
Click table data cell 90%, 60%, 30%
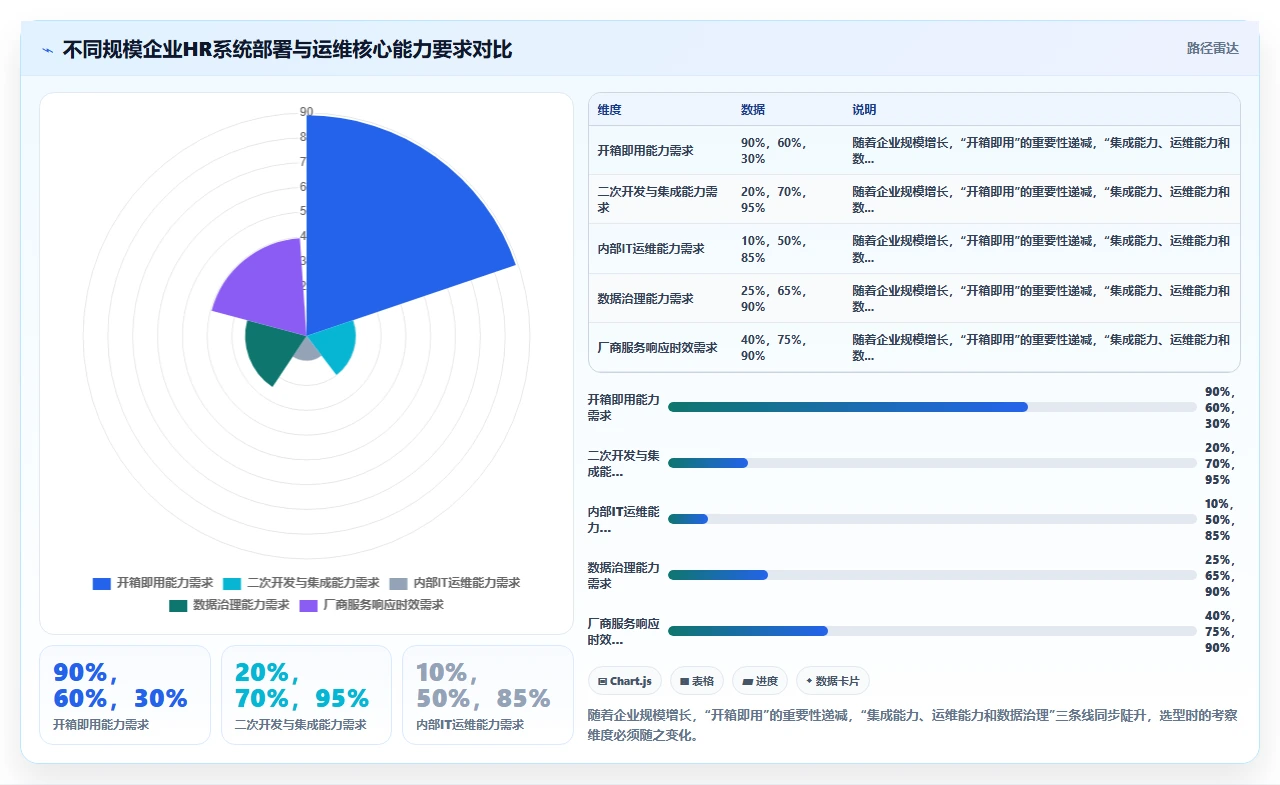pos(788,151)
